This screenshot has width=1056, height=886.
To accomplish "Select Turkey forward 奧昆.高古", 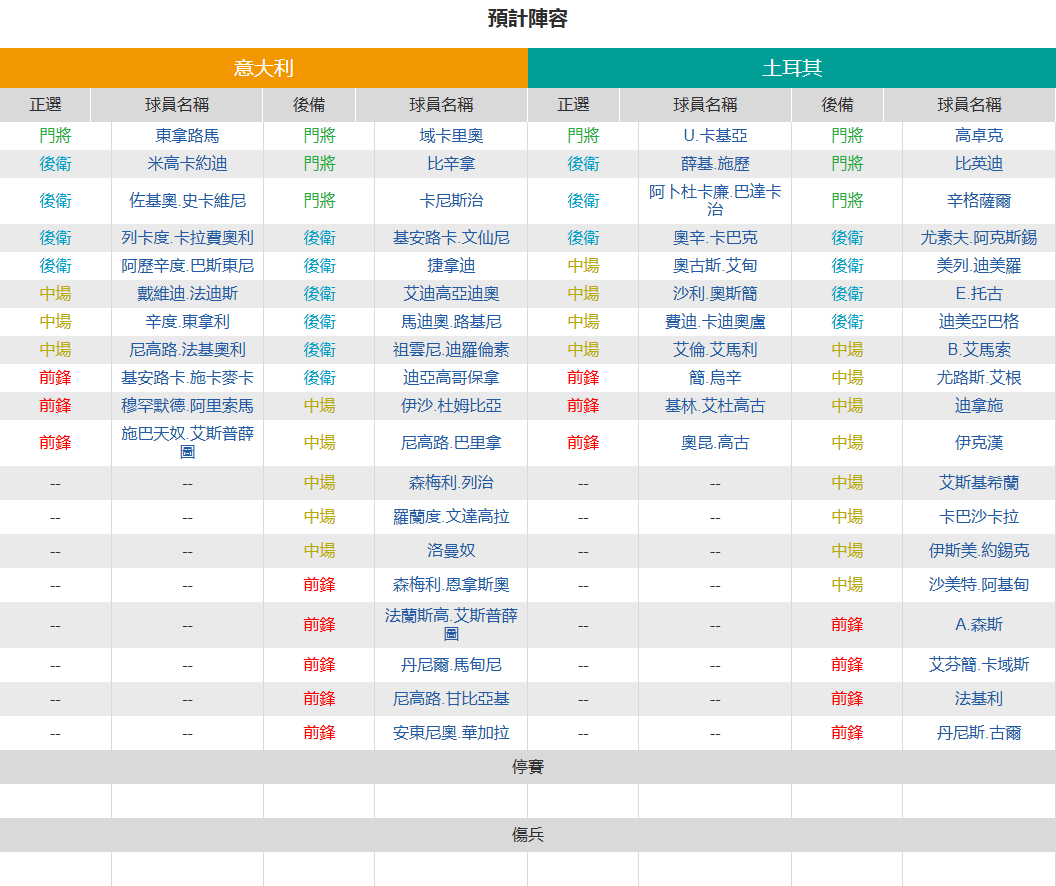I will 715,442.
